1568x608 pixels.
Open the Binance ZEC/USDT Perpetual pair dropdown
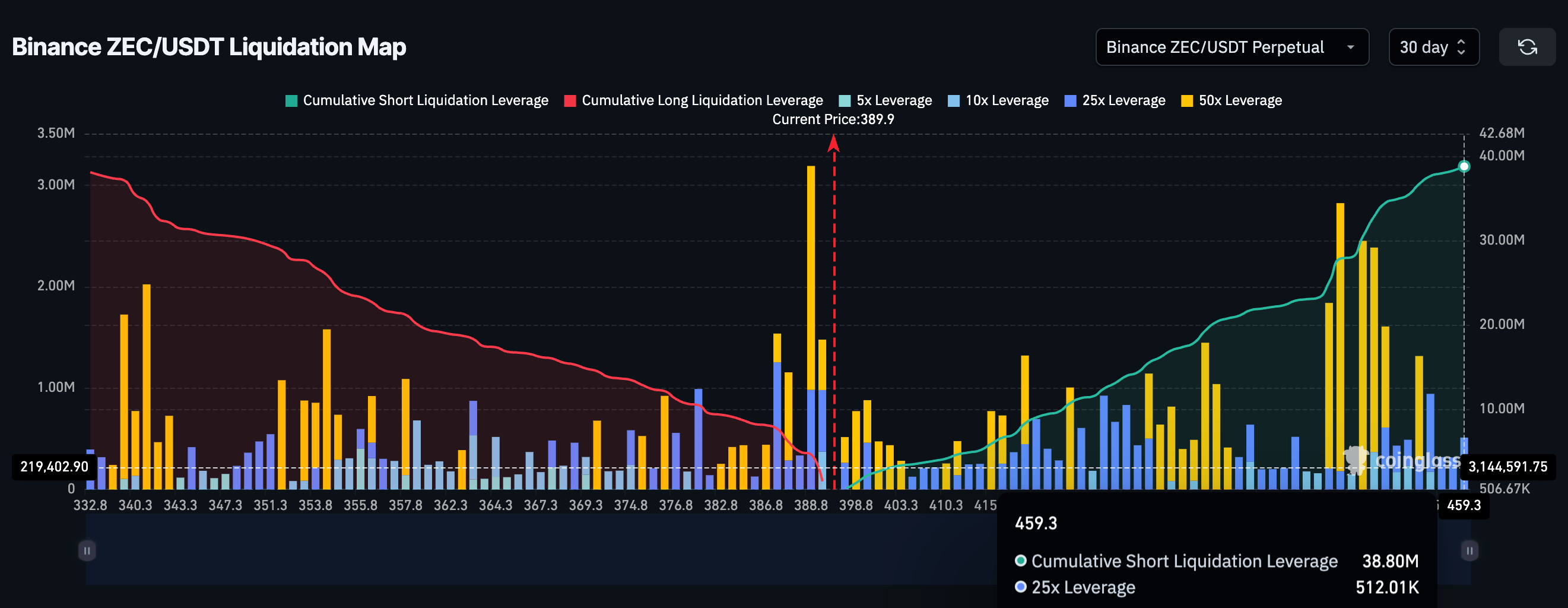point(1232,46)
